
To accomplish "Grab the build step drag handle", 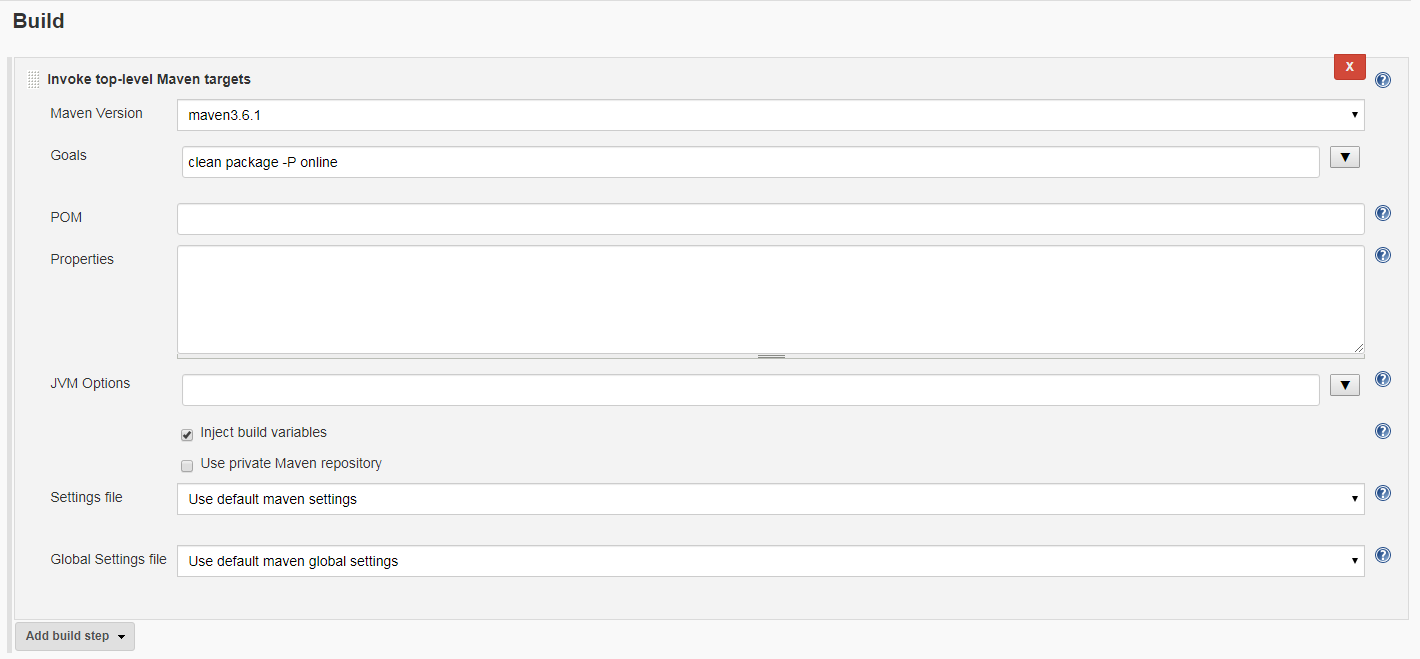I will [34, 79].
